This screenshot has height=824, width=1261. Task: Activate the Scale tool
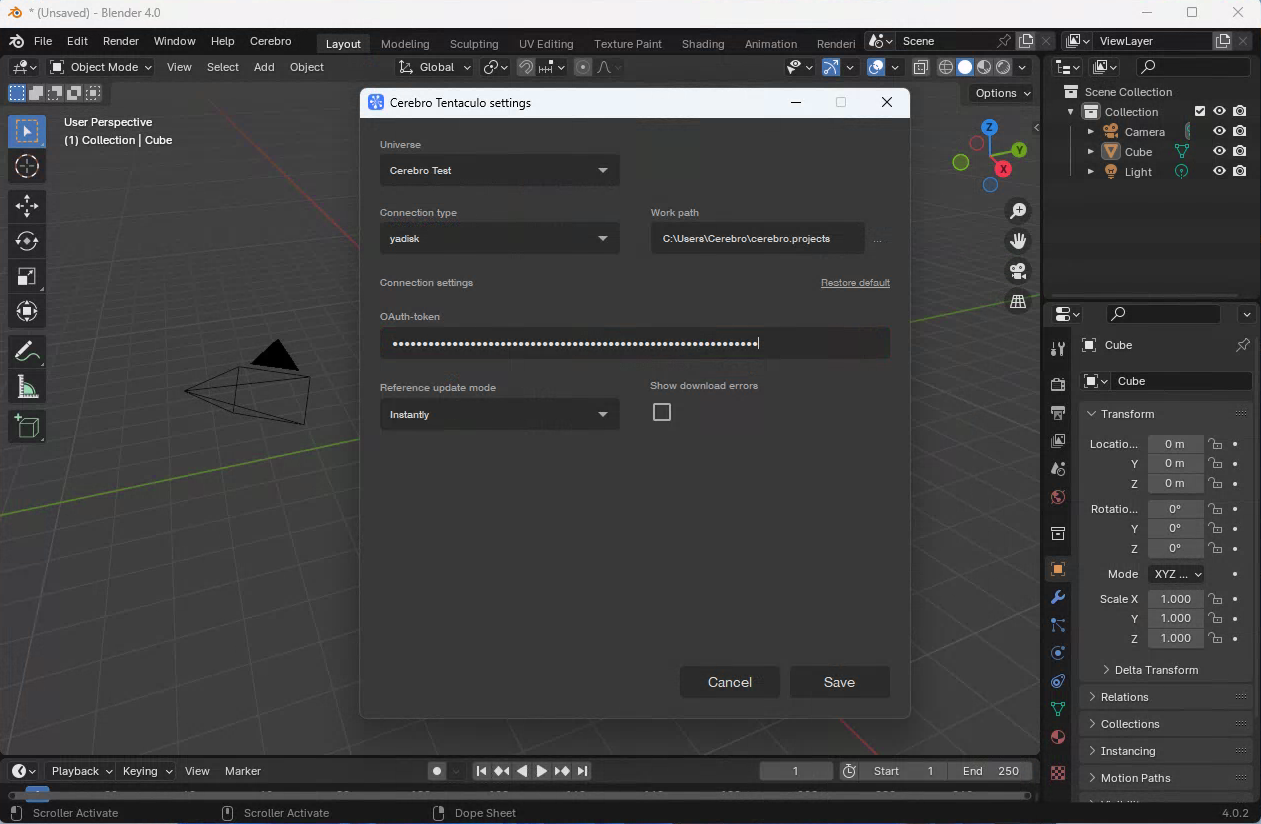point(27,277)
